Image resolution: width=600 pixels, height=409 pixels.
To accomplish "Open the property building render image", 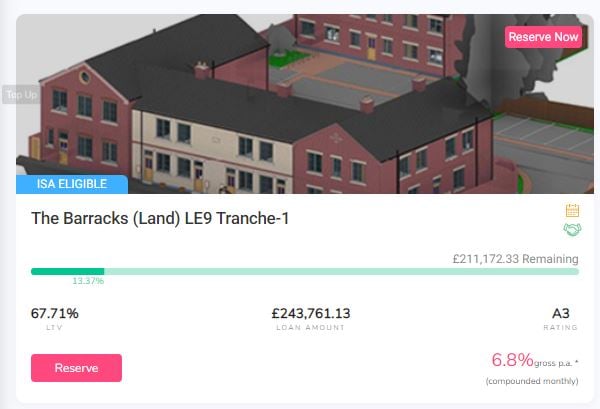I will click(305, 104).
